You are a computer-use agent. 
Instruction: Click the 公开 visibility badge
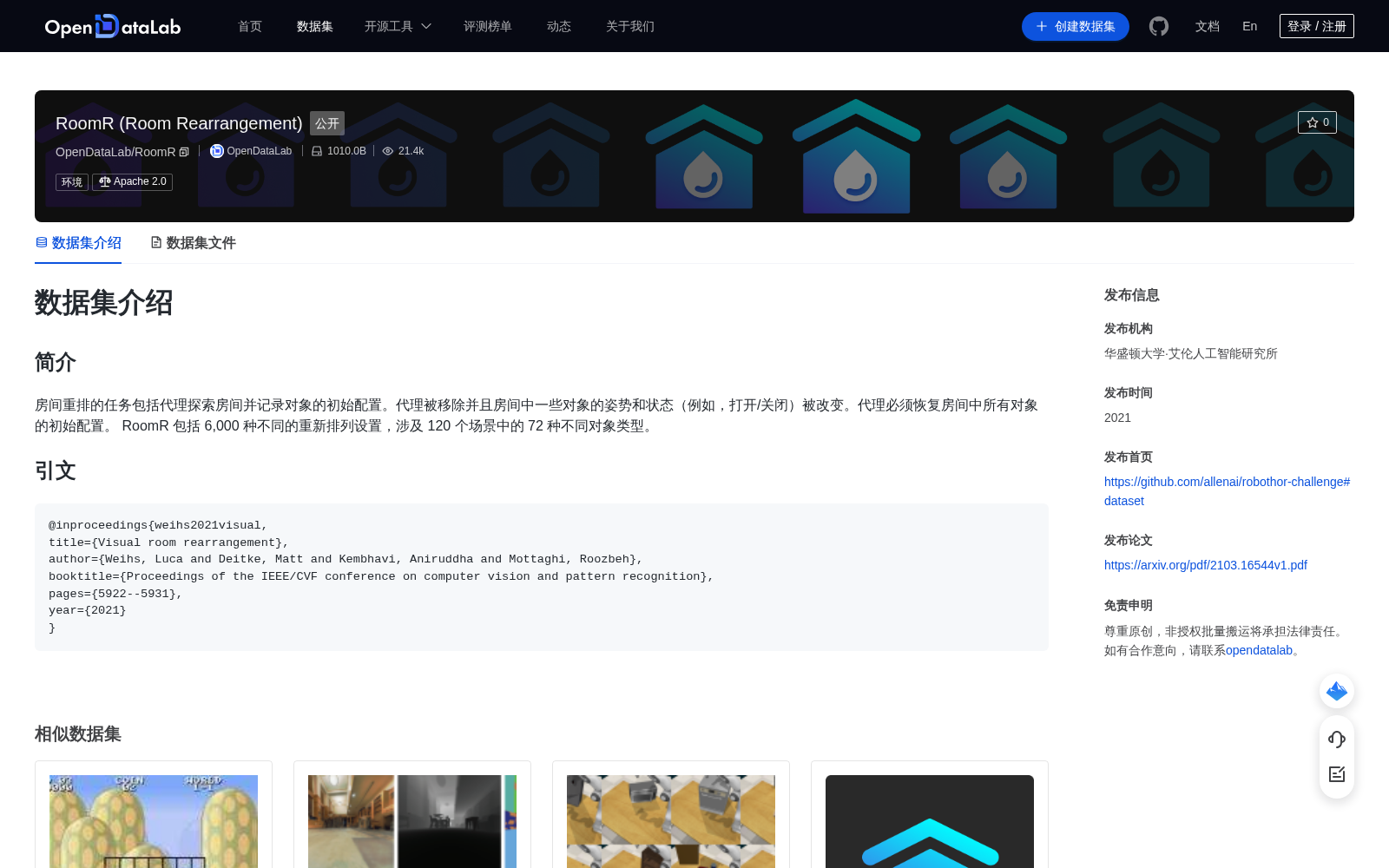point(327,123)
